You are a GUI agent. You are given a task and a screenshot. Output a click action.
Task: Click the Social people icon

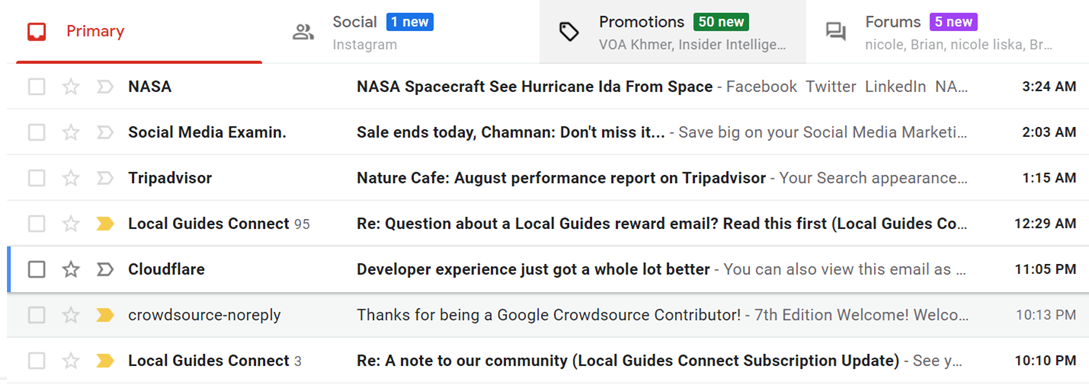tap(304, 32)
